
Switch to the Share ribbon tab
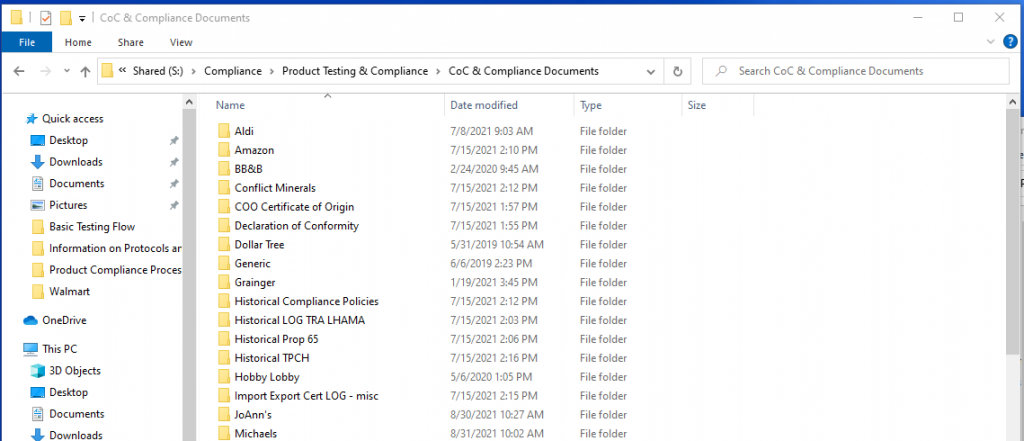(131, 42)
